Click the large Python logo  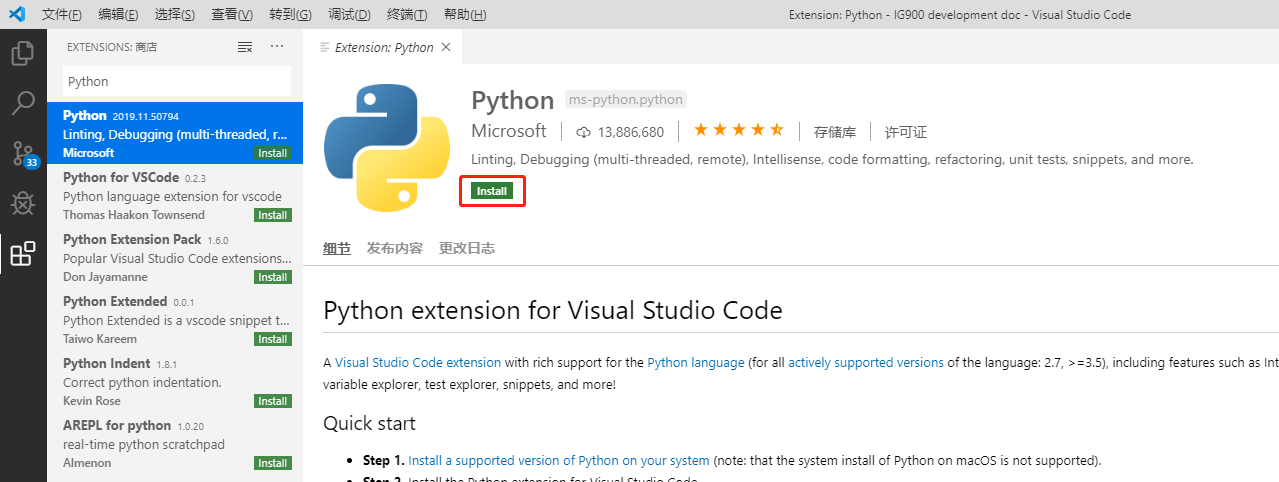click(x=387, y=148)
